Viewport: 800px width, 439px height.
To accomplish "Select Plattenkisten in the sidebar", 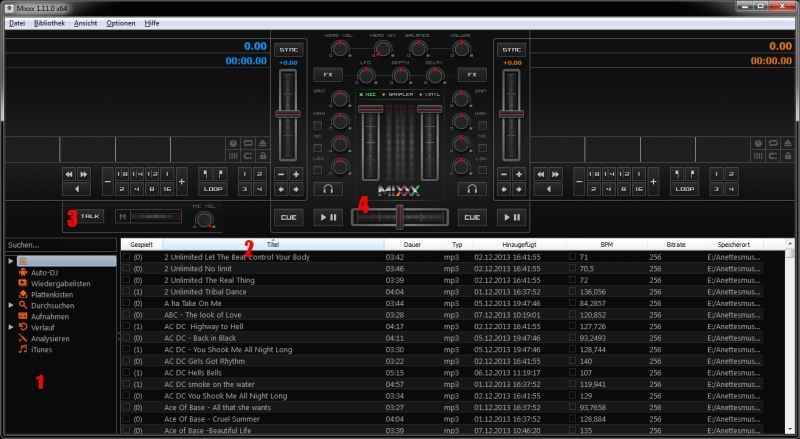I will [52, 295].
